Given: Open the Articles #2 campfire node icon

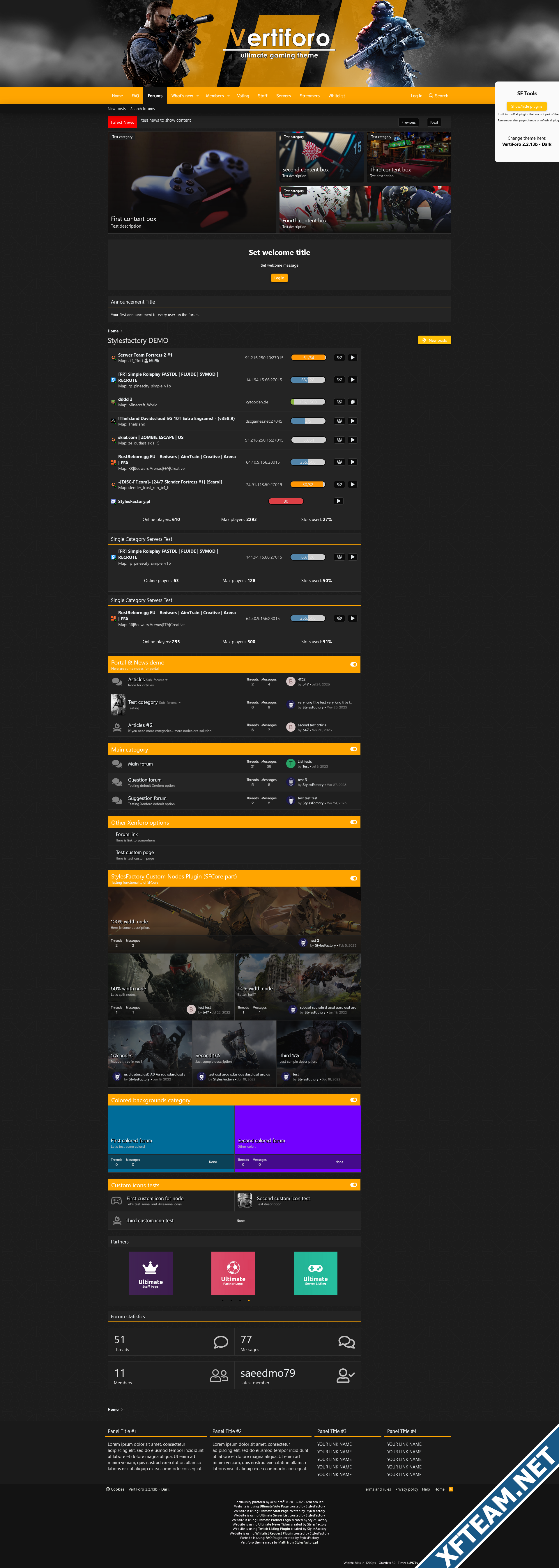Looking at the screenshot, I should 117,727.
